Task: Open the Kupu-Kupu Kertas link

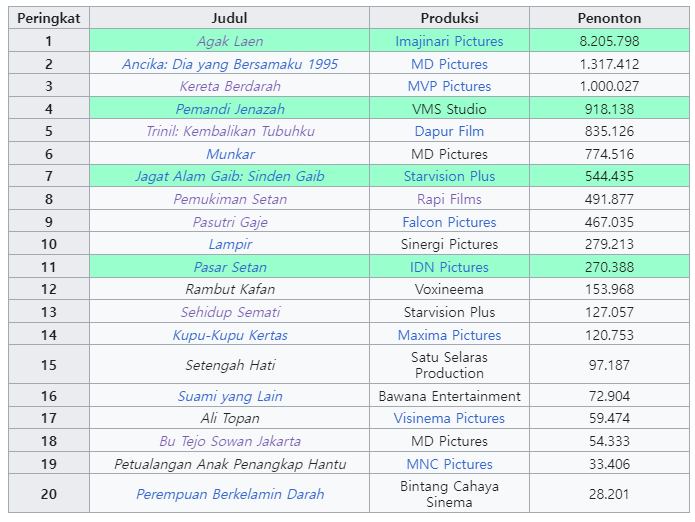Action: [230, 335]
